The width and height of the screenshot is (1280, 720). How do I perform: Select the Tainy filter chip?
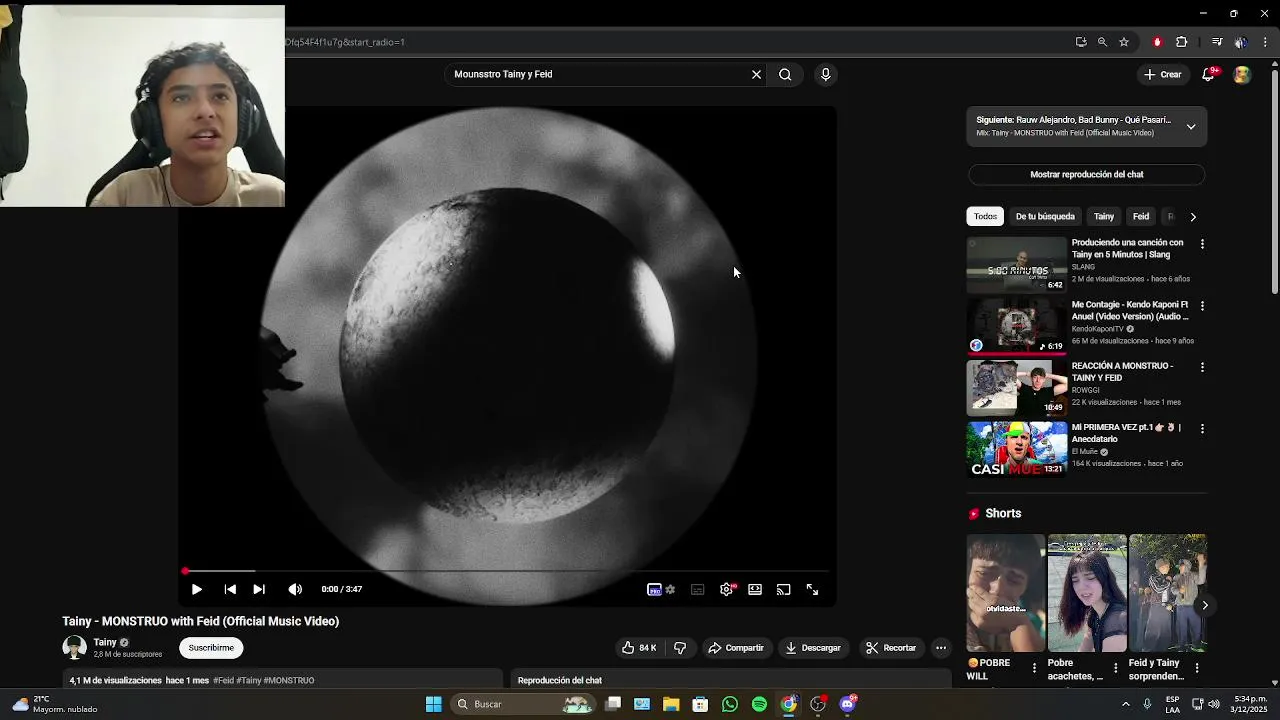1104,216
